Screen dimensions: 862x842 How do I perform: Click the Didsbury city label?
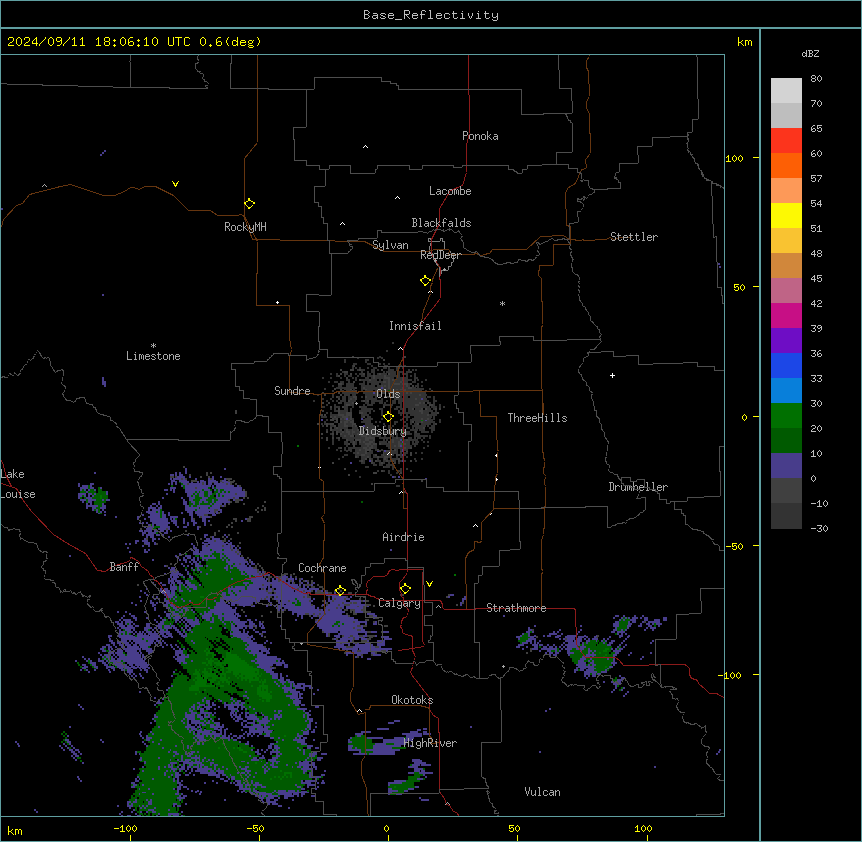(x=383, y=431)
